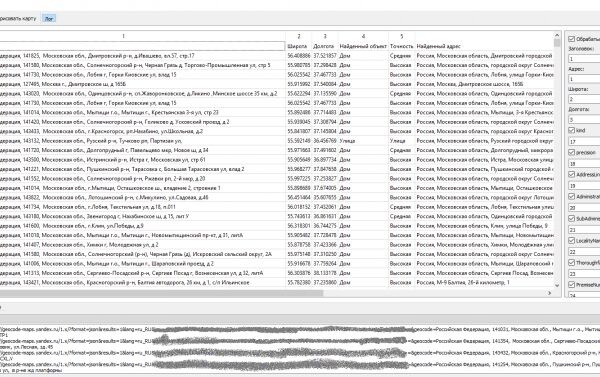Screen dimensions: 600x377
Task: Select the address row 143822 Лотошинский Микулино
Action: click(142, 197)
